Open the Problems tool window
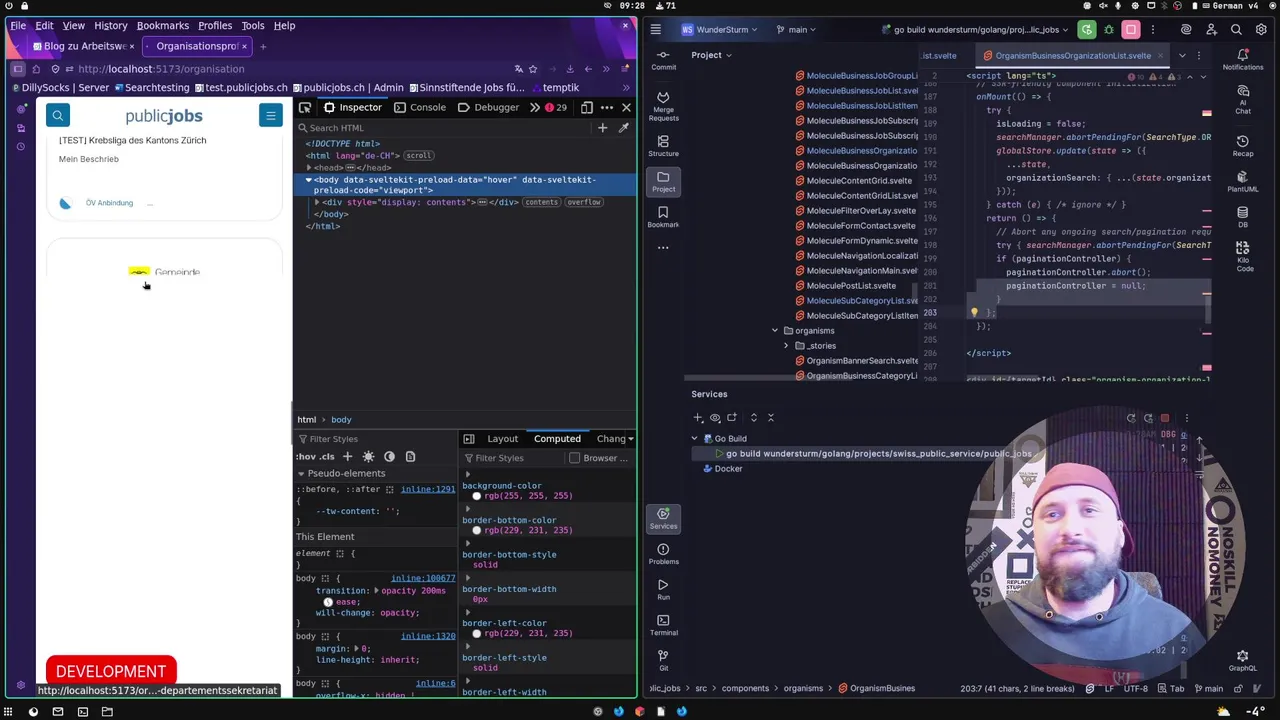Image resolution: width=1280 pixels, height=720 pixels. pyautogui.click(x=663, y=553)
